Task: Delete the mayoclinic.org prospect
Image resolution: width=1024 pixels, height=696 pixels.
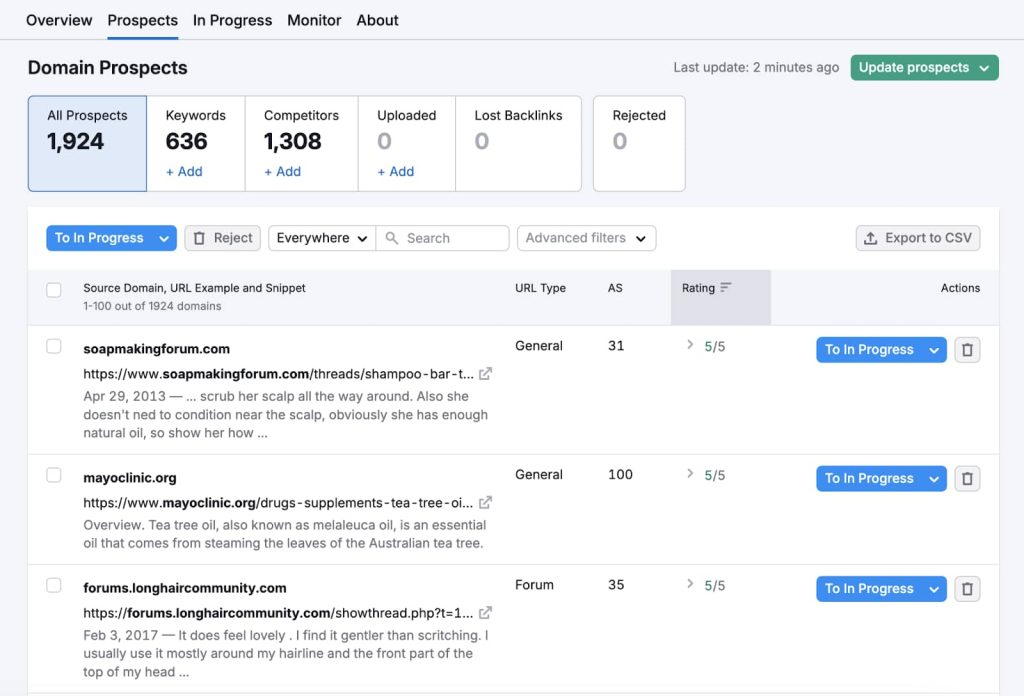Action: tap(966, 478)
